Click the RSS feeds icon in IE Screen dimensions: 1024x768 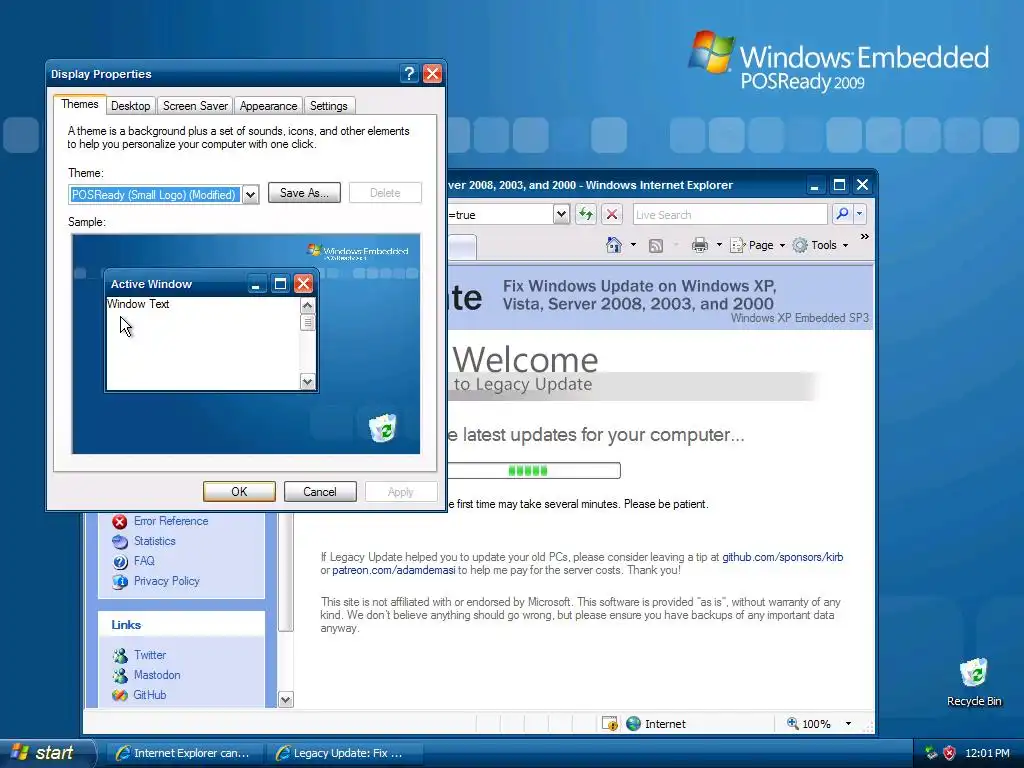coord(656,246)
